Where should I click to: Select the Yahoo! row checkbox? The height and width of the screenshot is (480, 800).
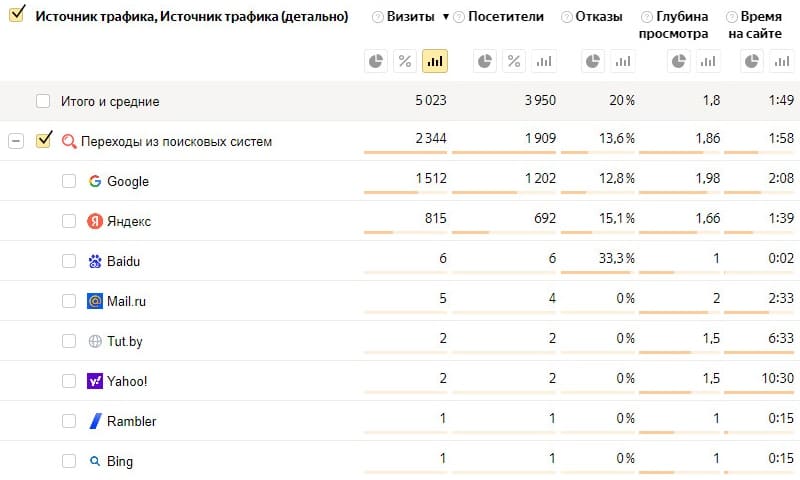(69, 381)
